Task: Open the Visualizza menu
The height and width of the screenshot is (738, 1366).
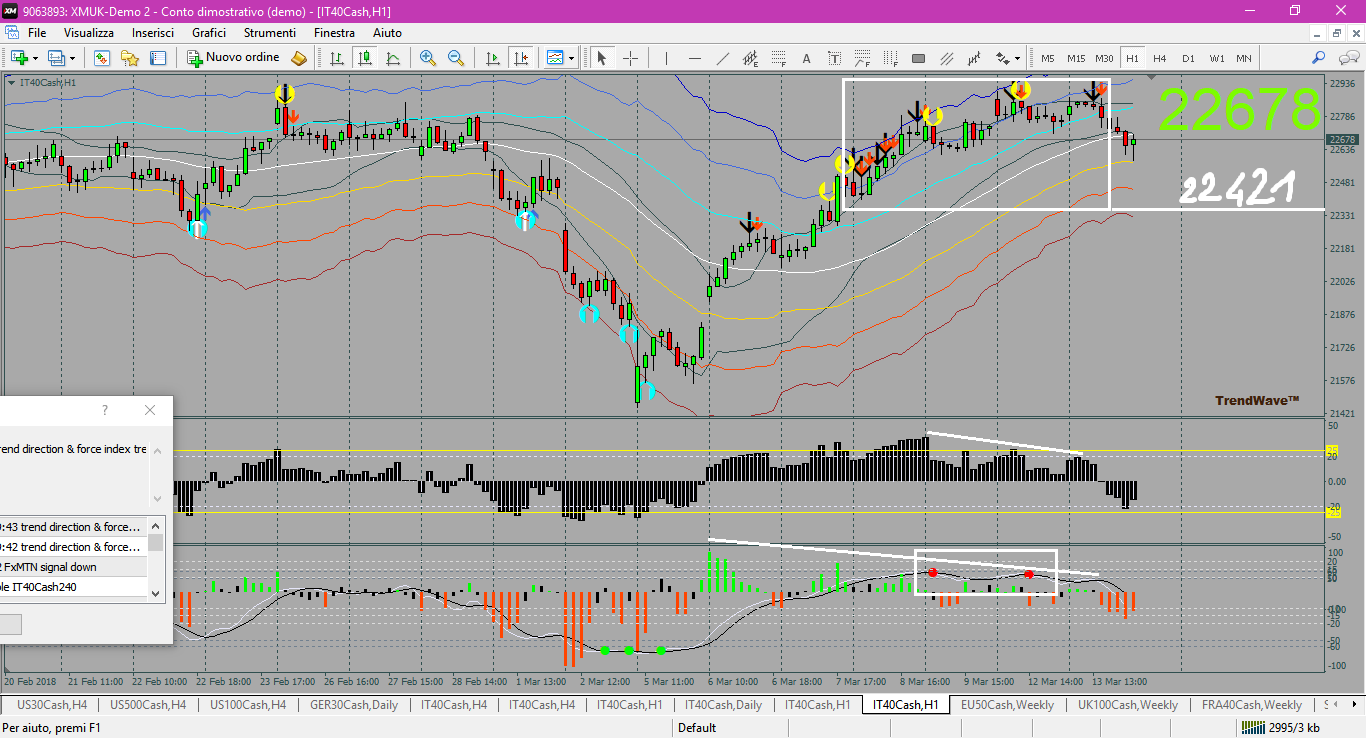Action: (89, 33)
